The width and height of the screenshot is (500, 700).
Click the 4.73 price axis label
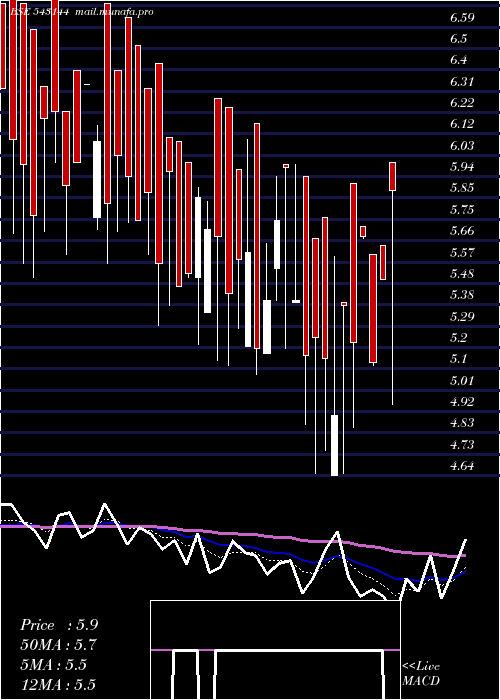[462, 445]
